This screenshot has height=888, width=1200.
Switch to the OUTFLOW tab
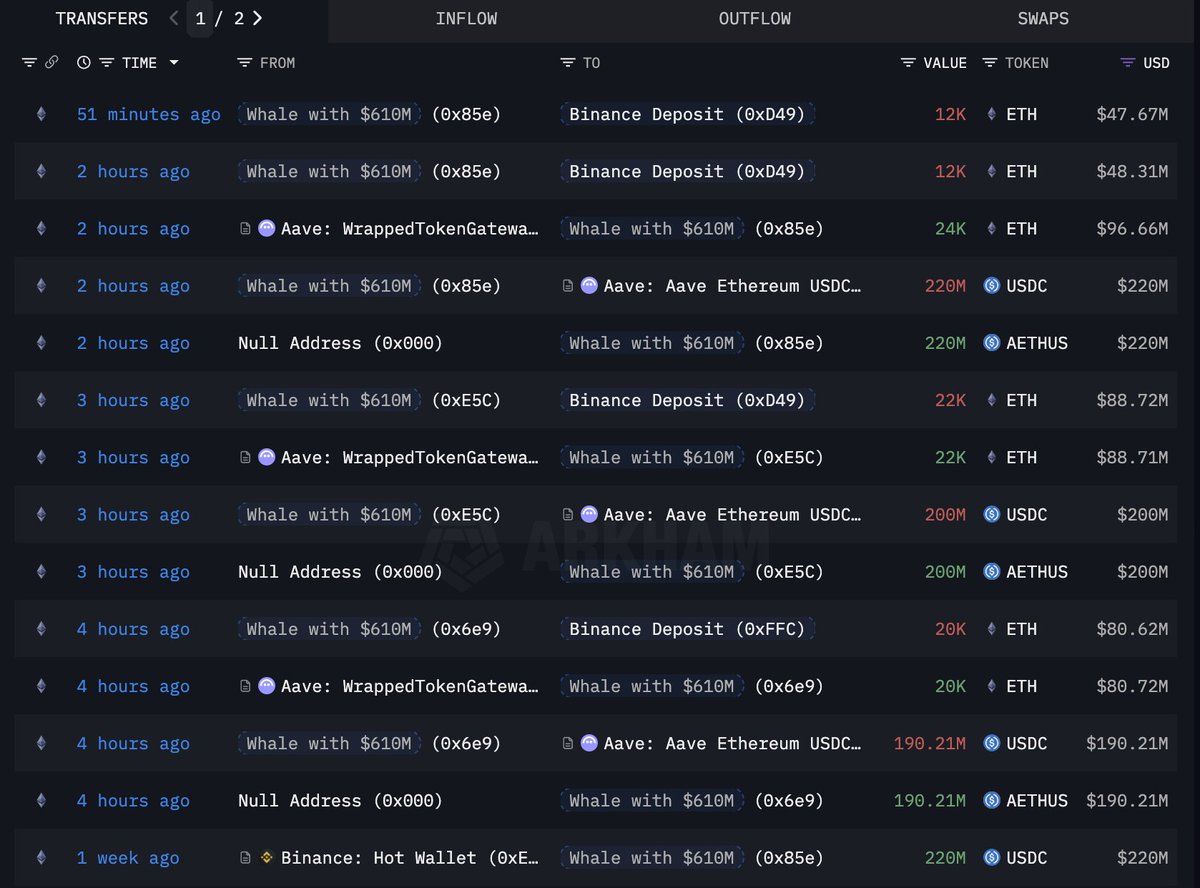pyautogui.click(x=755, y=18)
